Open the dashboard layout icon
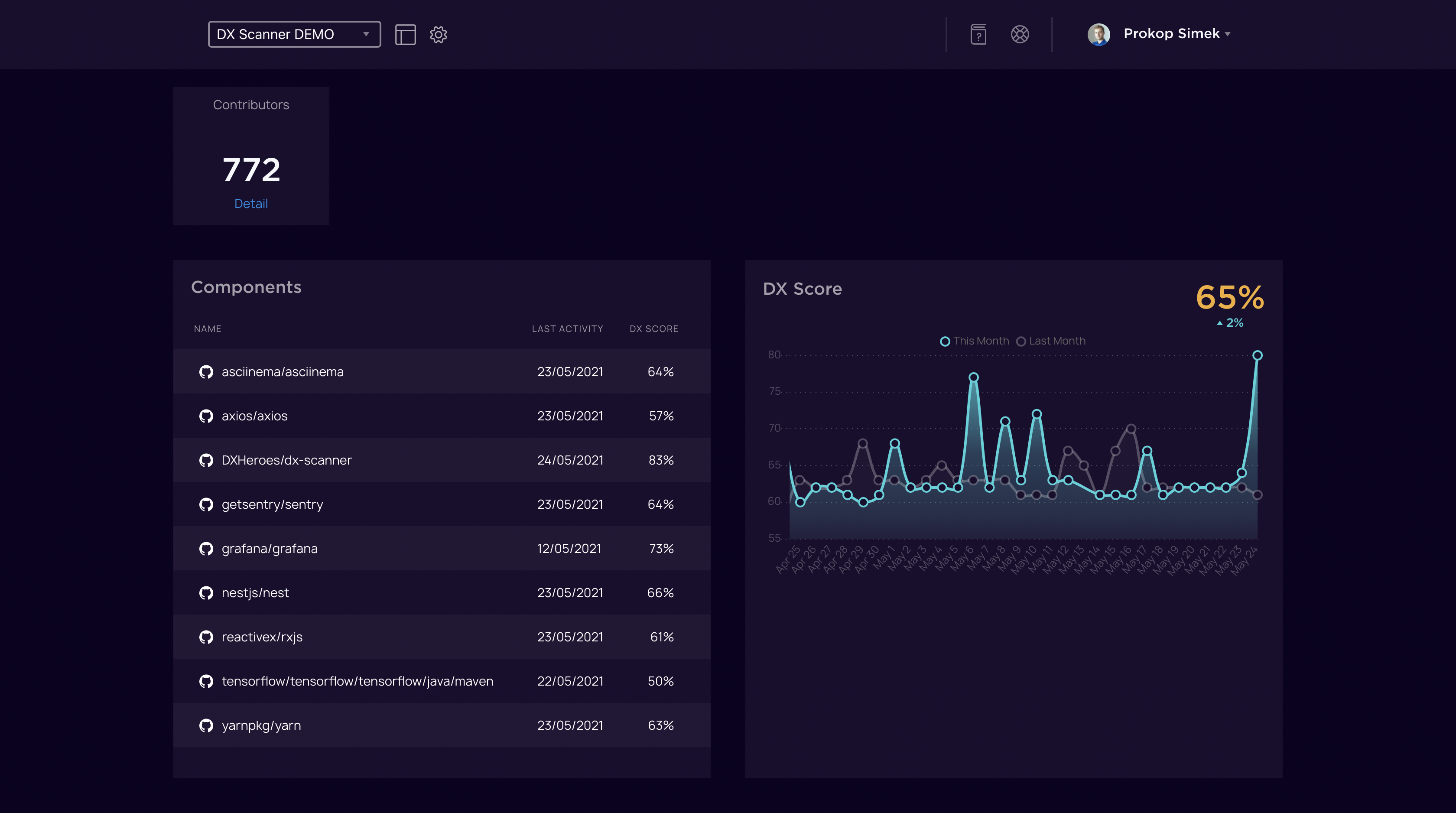 405,35
